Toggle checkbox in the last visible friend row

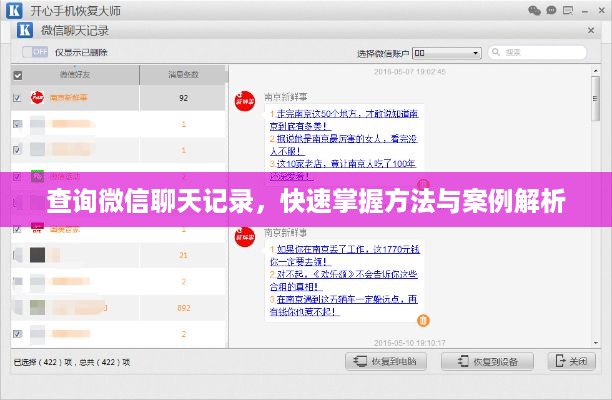[17, 334]
